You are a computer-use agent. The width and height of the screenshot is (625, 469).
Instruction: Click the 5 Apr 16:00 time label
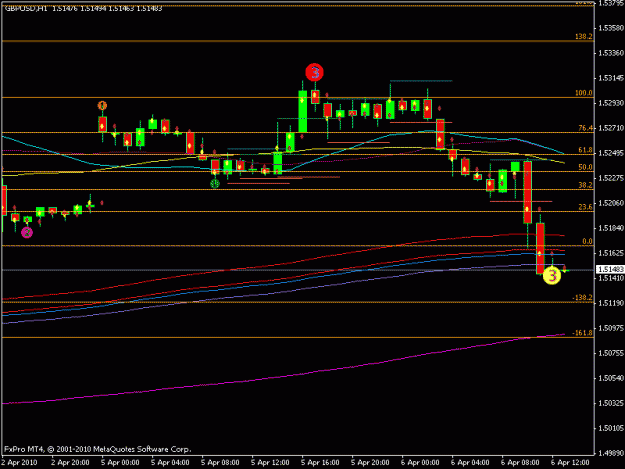(x=320, y=463)
